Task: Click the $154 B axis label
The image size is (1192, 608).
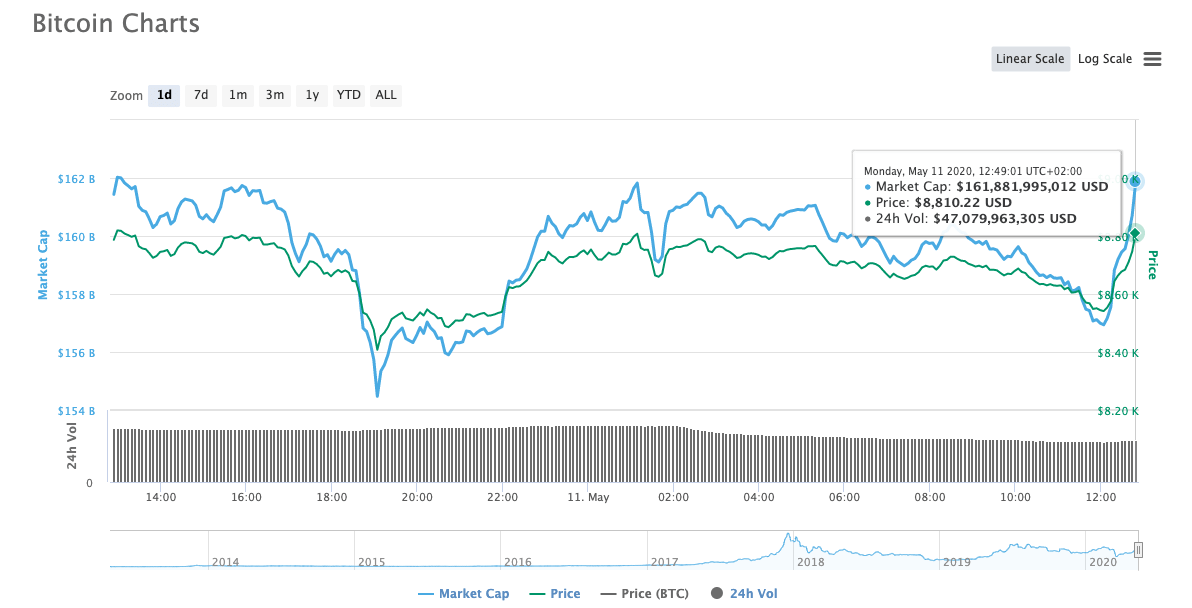Action: click(76, 410)
